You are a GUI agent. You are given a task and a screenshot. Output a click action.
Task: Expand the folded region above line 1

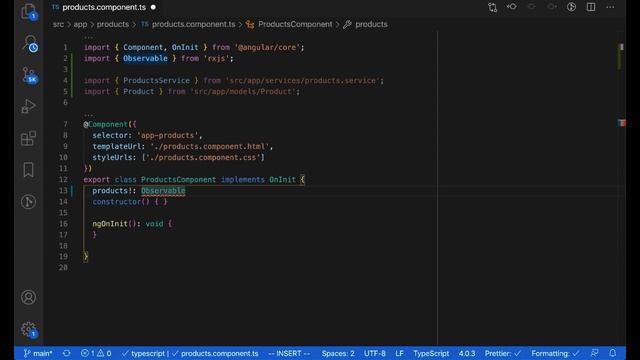click(x=88, y=38)
